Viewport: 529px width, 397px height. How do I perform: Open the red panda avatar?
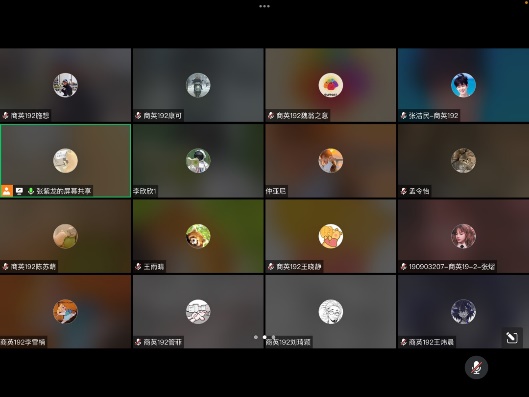click(x=198, y=236)
